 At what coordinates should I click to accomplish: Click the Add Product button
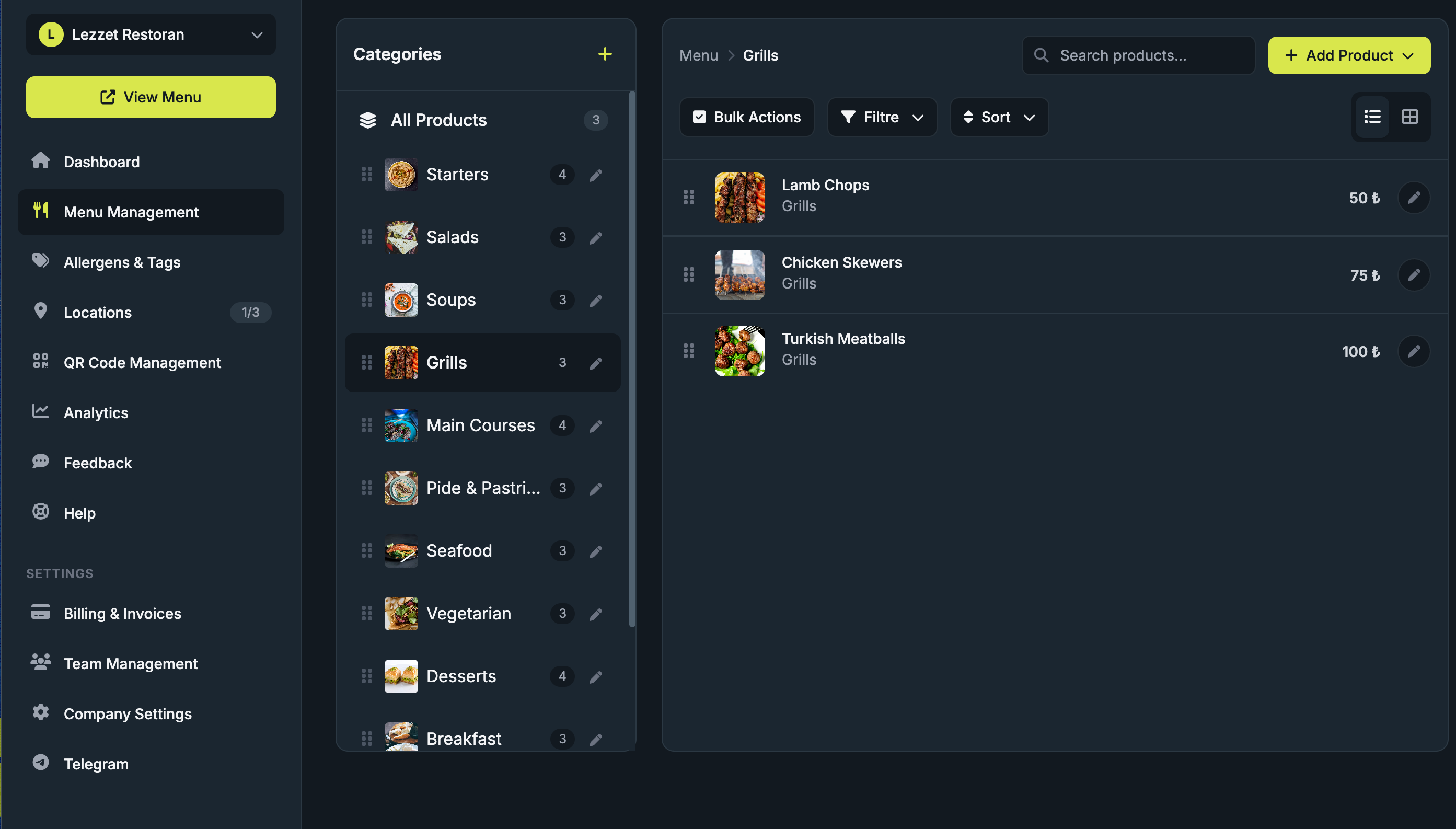[x=1348, y=56]
